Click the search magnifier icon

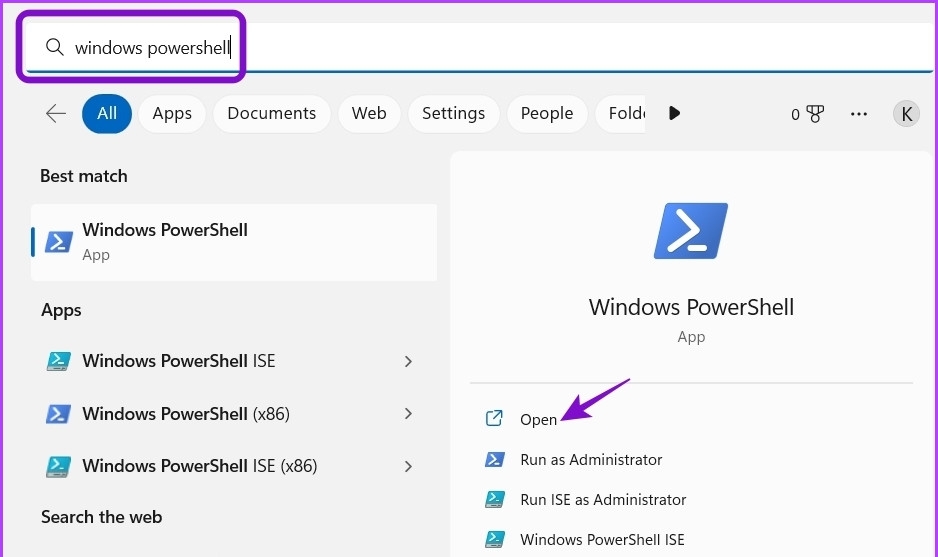coord(54,47)
